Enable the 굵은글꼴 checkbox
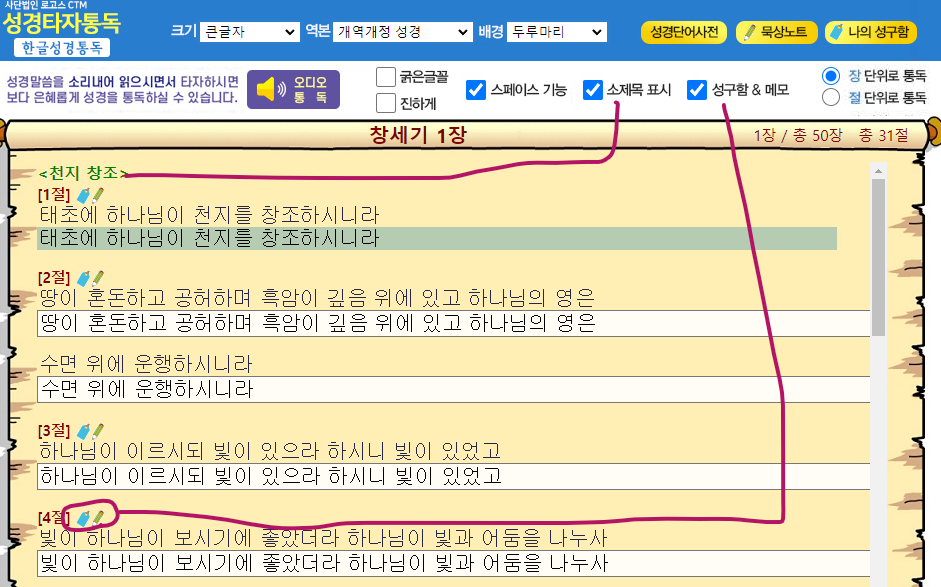The height and width of the screenshot is (587, 941). pyautogui.click(x=385, y=77)
